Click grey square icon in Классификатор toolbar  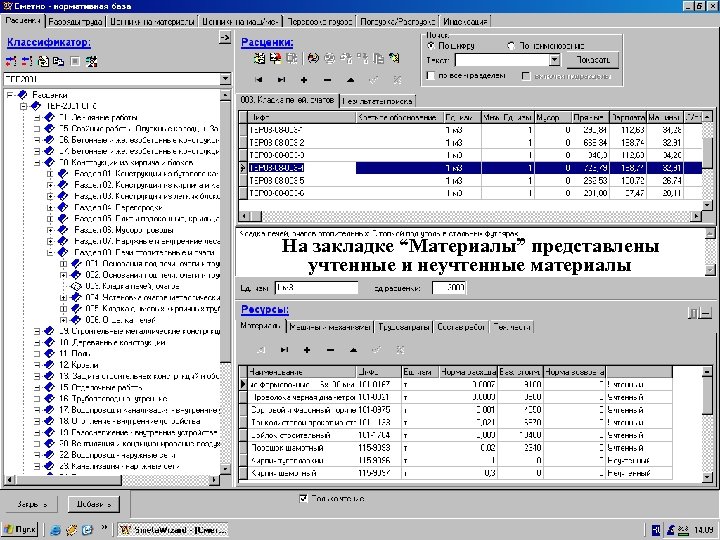point(75,61)
